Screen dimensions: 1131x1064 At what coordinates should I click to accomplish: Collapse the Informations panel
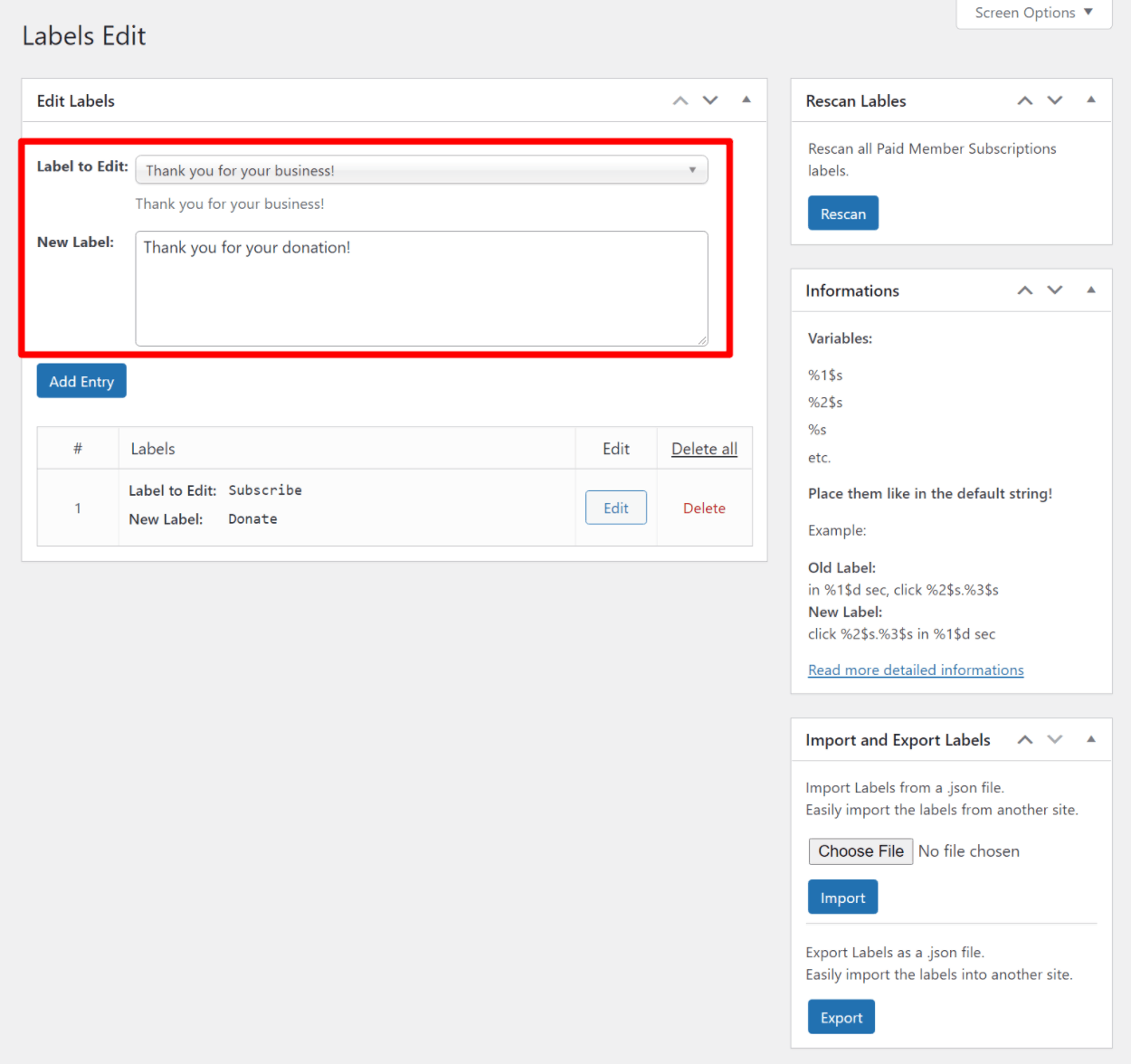point(1090,290)
